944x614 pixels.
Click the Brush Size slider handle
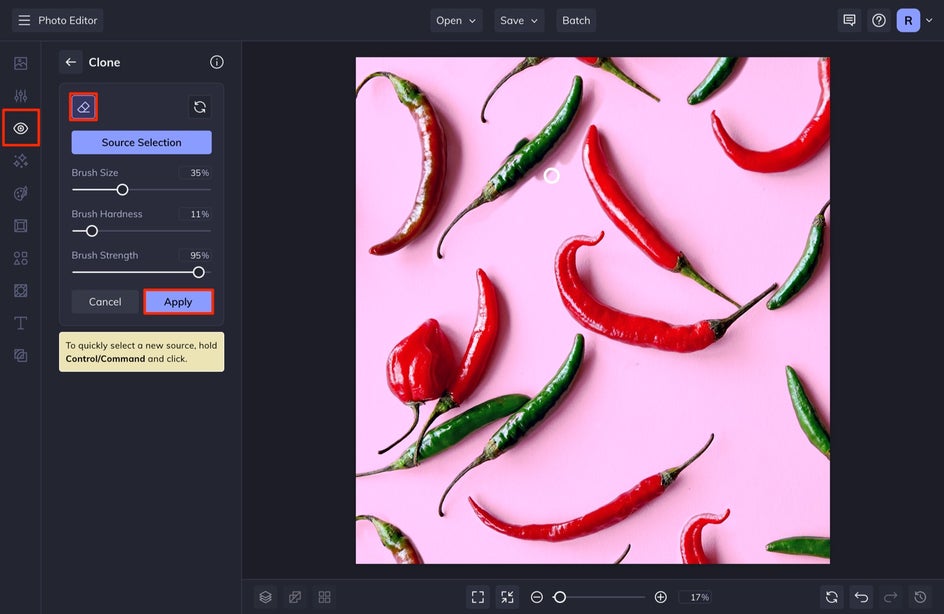tap(122, 190)
